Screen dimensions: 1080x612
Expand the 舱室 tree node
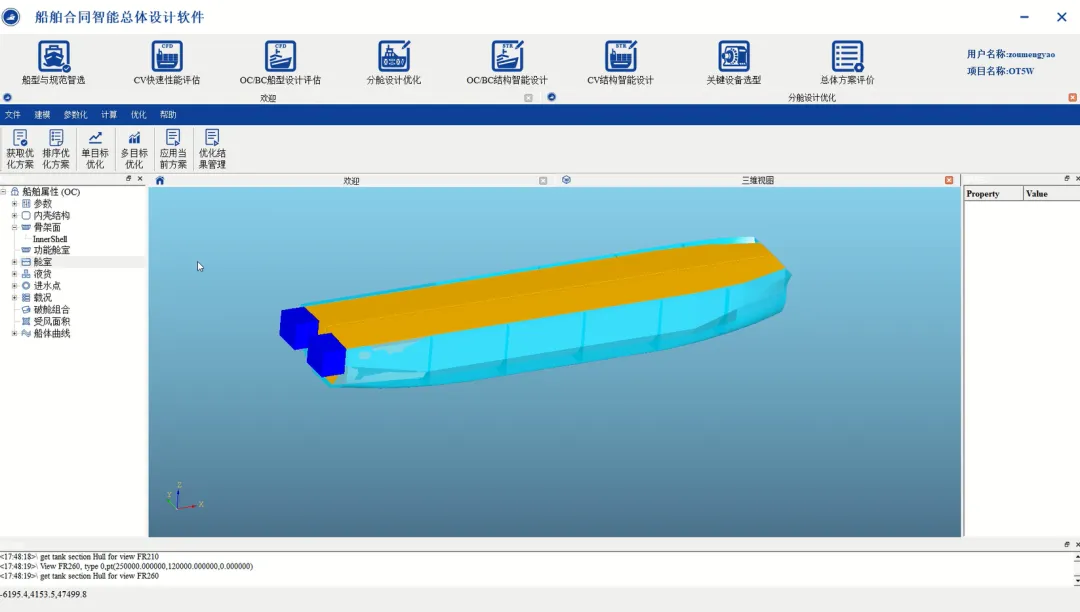pos(14,262)
